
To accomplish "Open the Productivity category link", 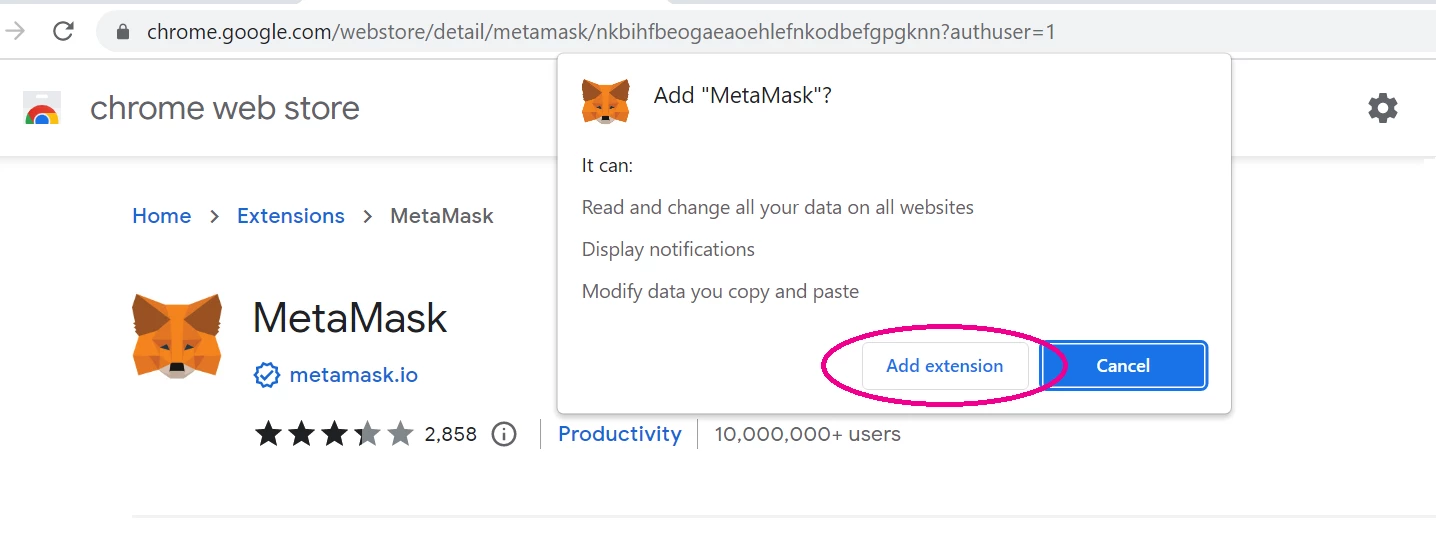I will point(620,434).
